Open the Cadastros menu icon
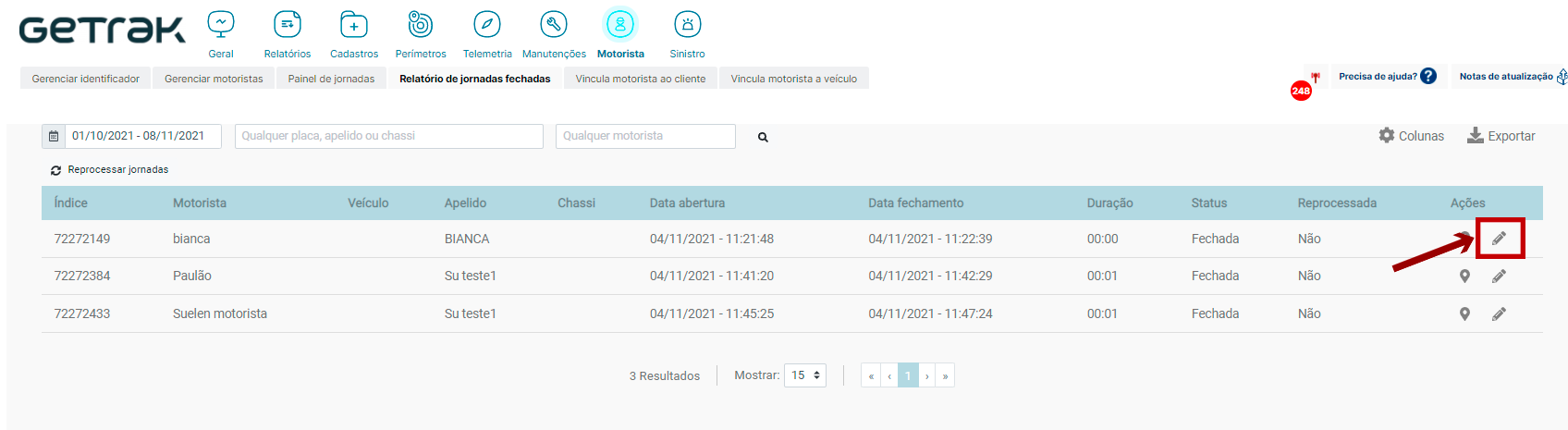Image resolution: width=1568 pixels, height=430 pixels. click(354, 24)
